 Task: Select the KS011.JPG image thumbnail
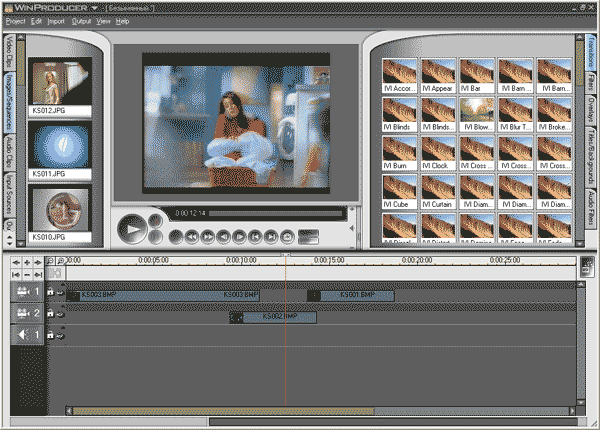(x=62, y=147)
